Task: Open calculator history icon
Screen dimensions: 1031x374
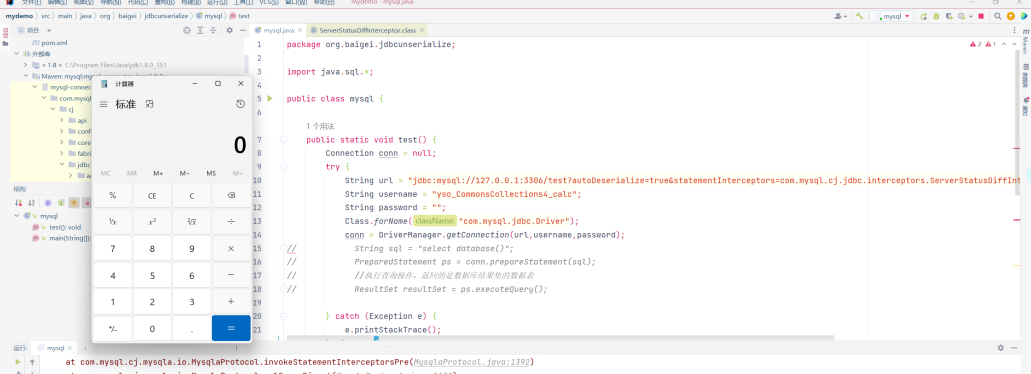Action: coord(241,104)
